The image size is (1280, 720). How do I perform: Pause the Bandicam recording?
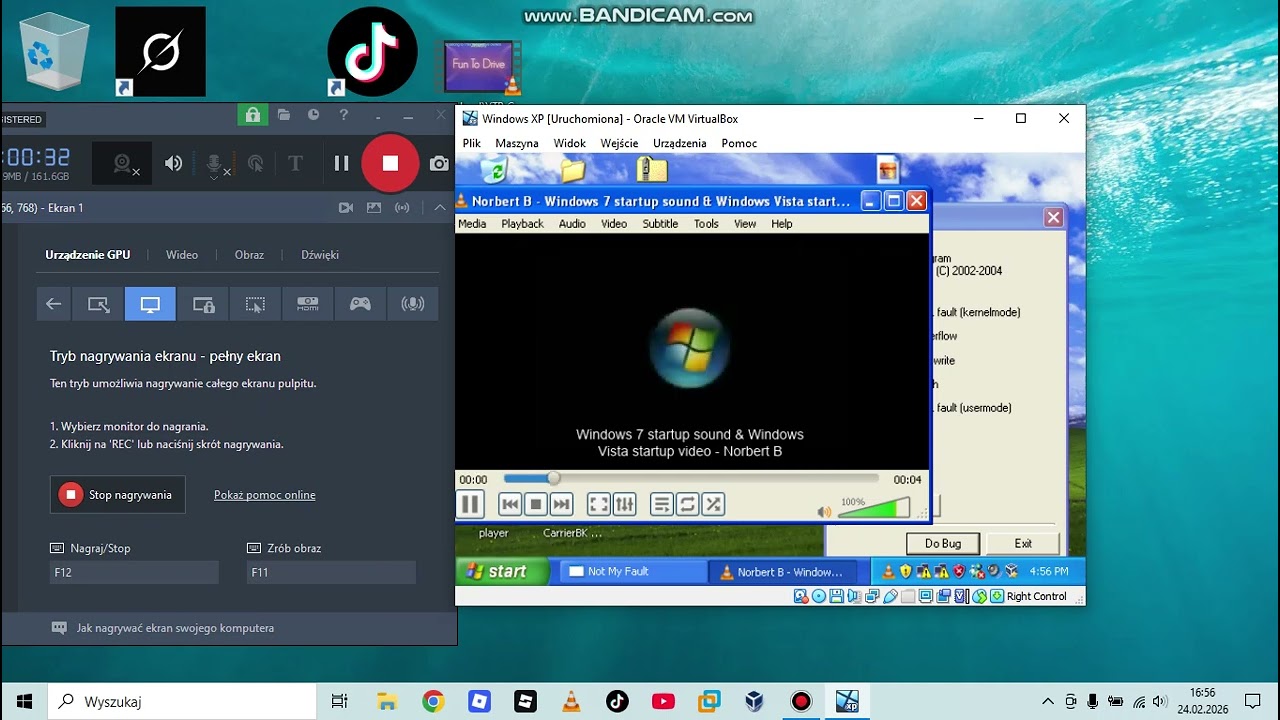pyautogui.click(x=341, y=163)
